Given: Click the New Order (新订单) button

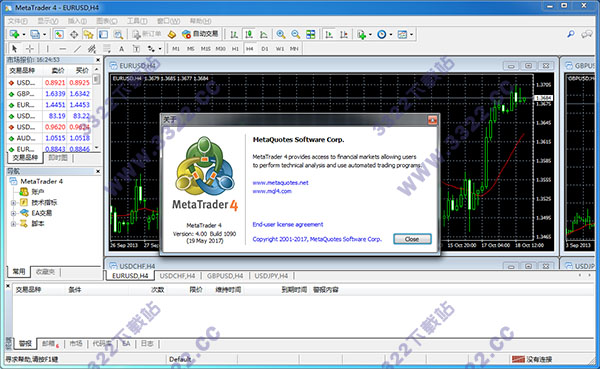Looking at the screenshot, I should 147,34.
